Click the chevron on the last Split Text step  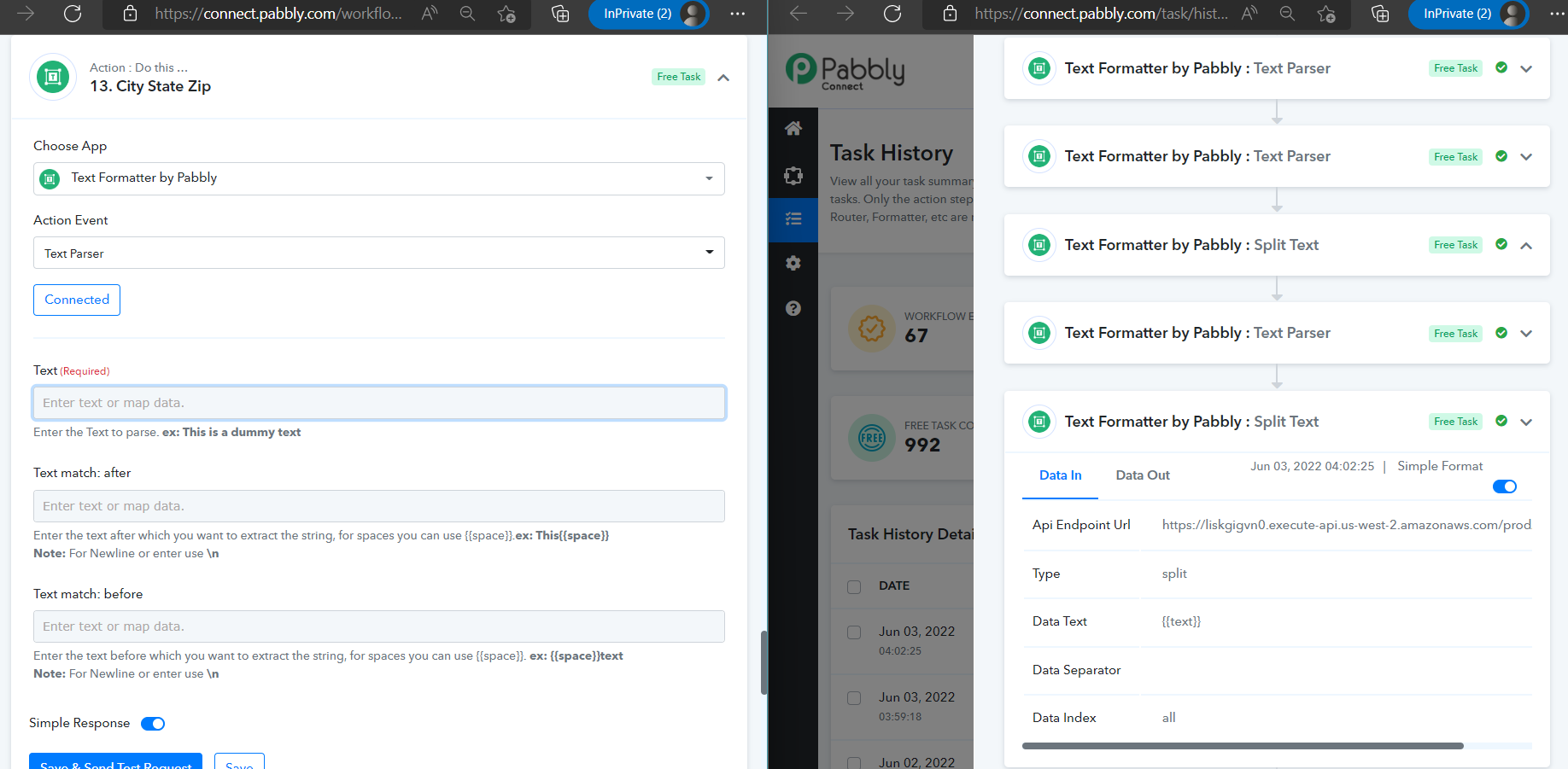[x=1526, y=422]
